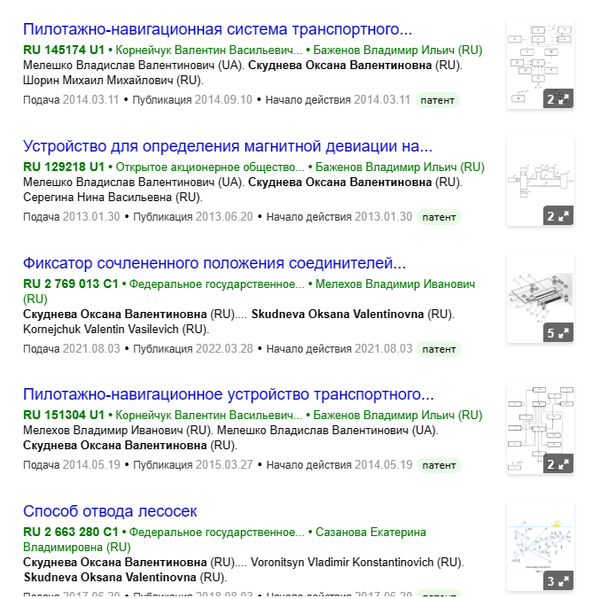600x599 pixels.
Task: View thumbnail of the лесосек method drawing
Action: pos(540,546)
